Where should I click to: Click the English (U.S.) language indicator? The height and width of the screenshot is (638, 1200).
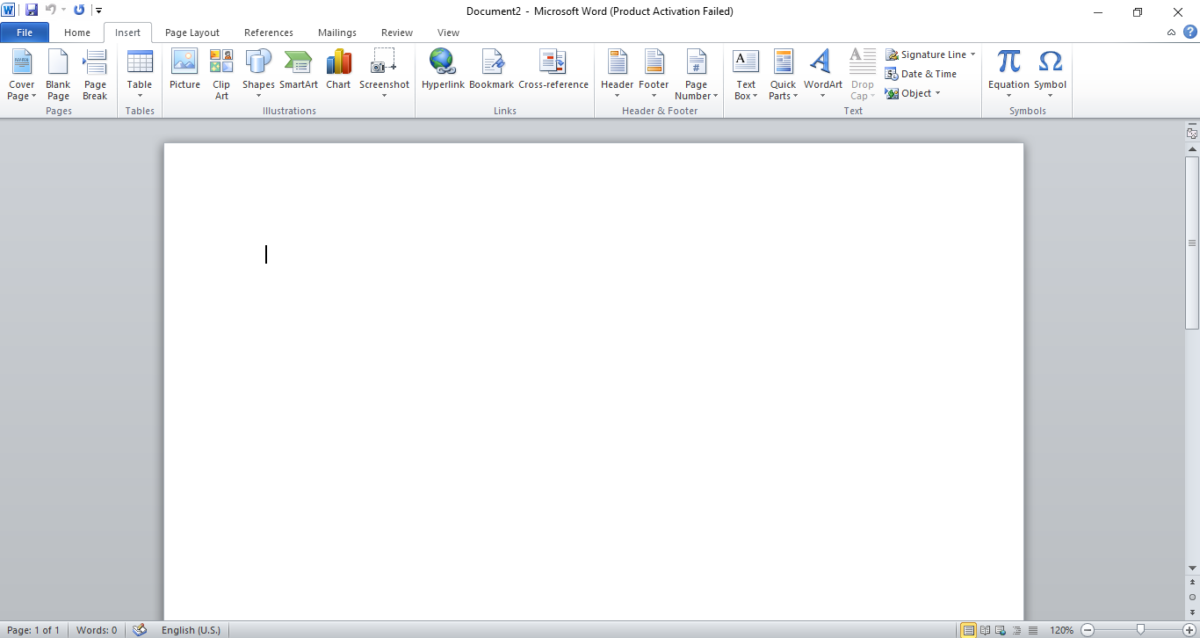pyautogui.click(x=191, y=630)
